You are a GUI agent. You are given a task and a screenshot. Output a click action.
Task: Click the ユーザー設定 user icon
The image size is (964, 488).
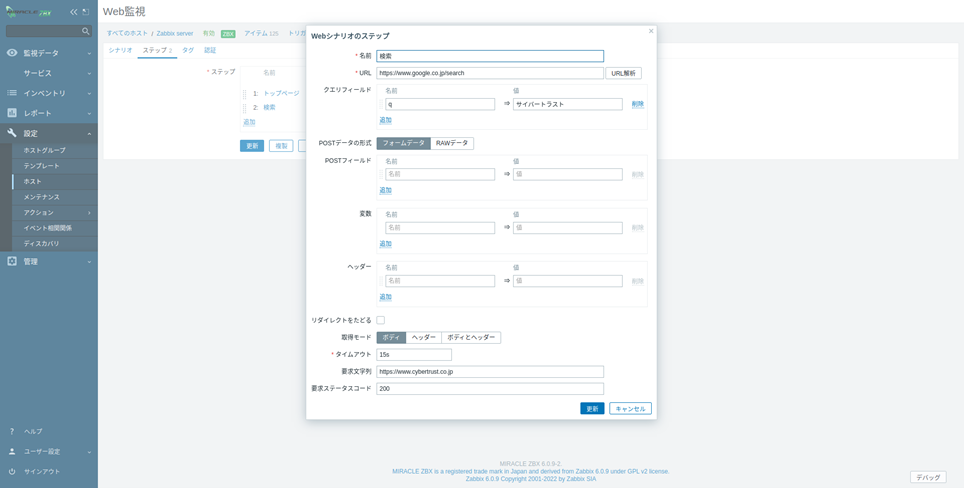pos(12,452)
